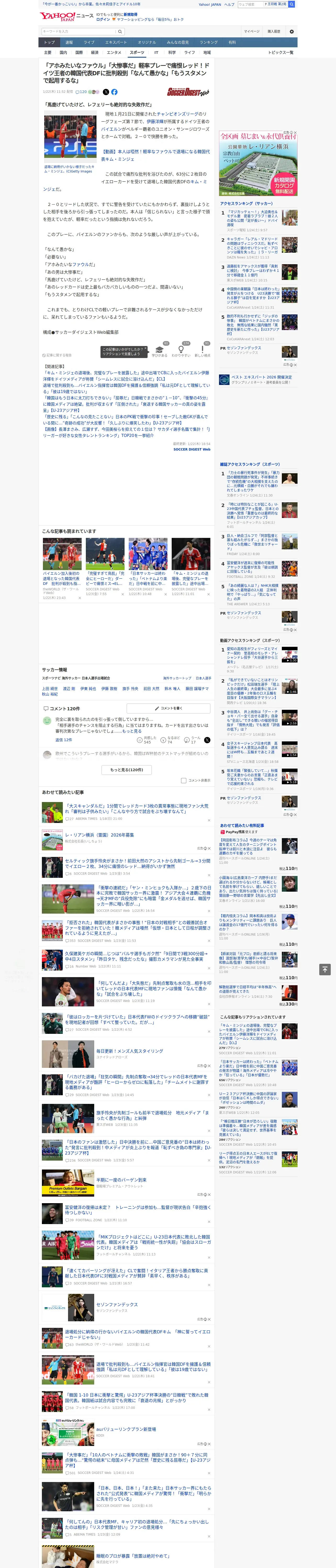Close the cemetery ad with X icon
336x1568 pixels.
click(295, 133)
